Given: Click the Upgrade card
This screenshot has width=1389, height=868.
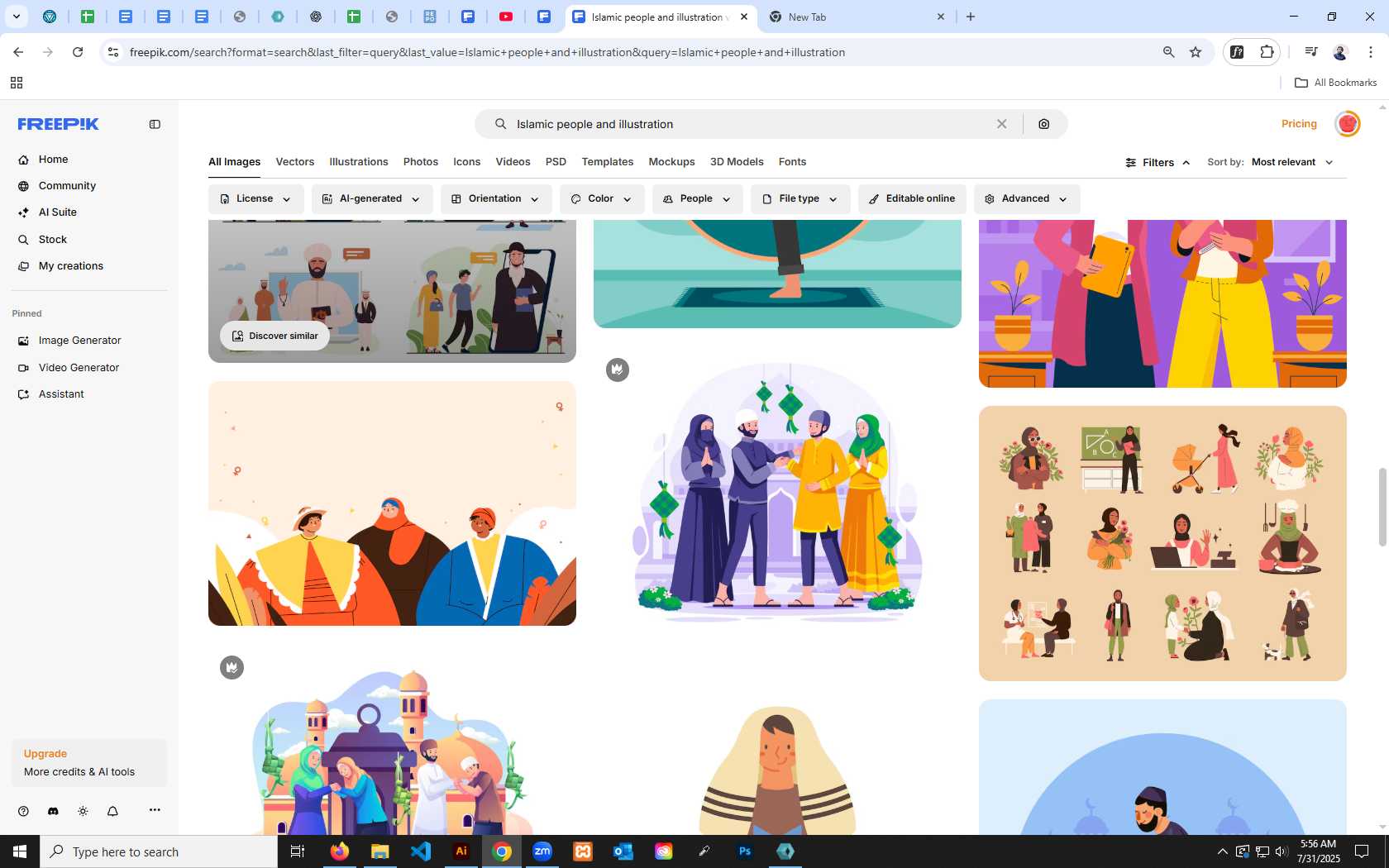Looking at the screenshot, I should tap(89, 763).
